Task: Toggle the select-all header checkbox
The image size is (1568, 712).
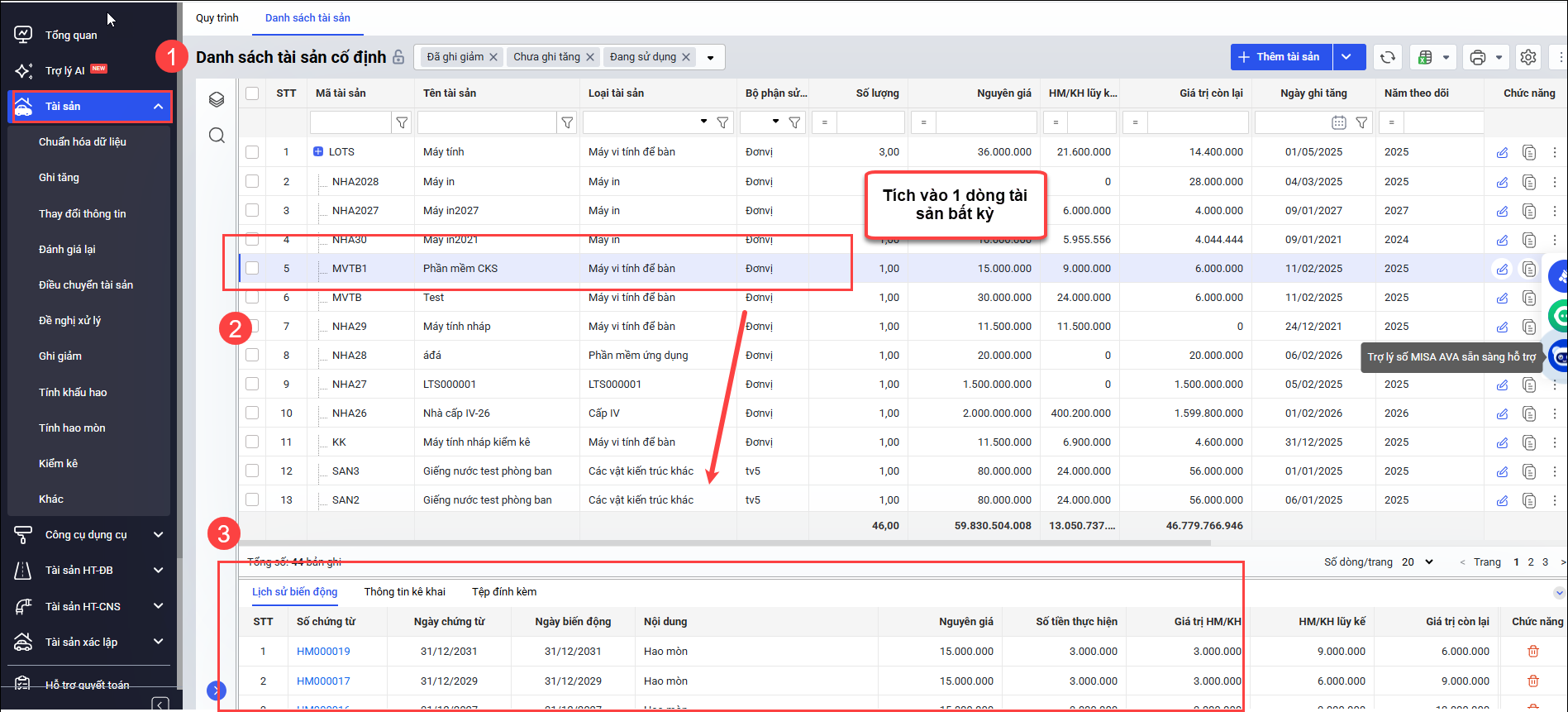Action: click(x=252, y=93)
